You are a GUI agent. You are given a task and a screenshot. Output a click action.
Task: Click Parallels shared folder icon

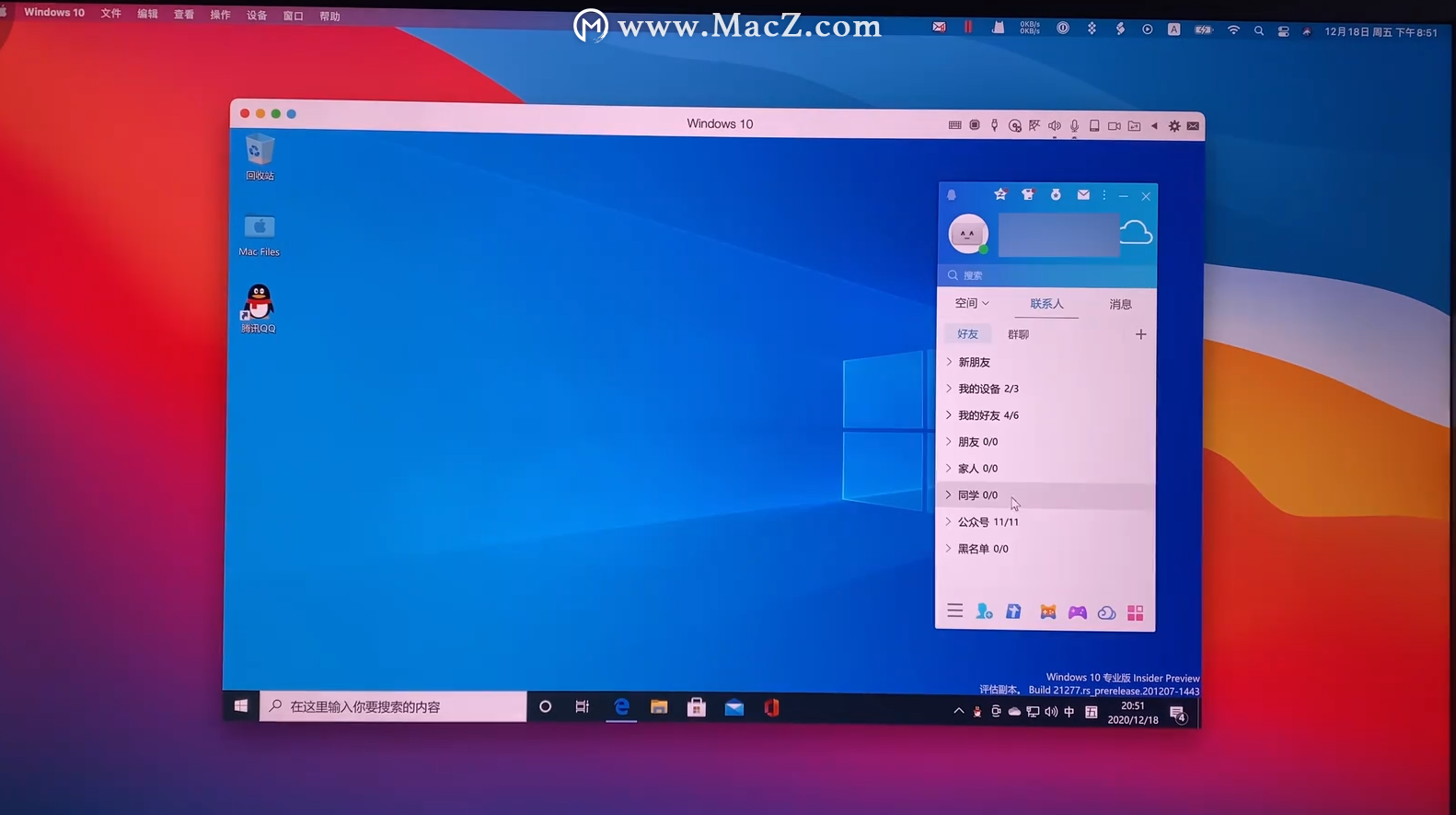[1134, 126]
